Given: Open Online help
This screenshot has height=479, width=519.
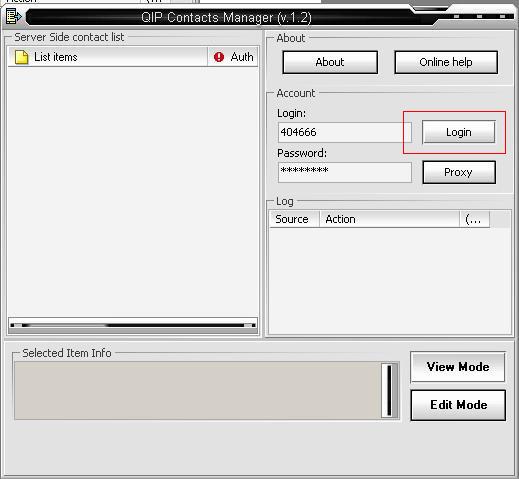Looking at the screenshot, I should click(x=446, y=62).
